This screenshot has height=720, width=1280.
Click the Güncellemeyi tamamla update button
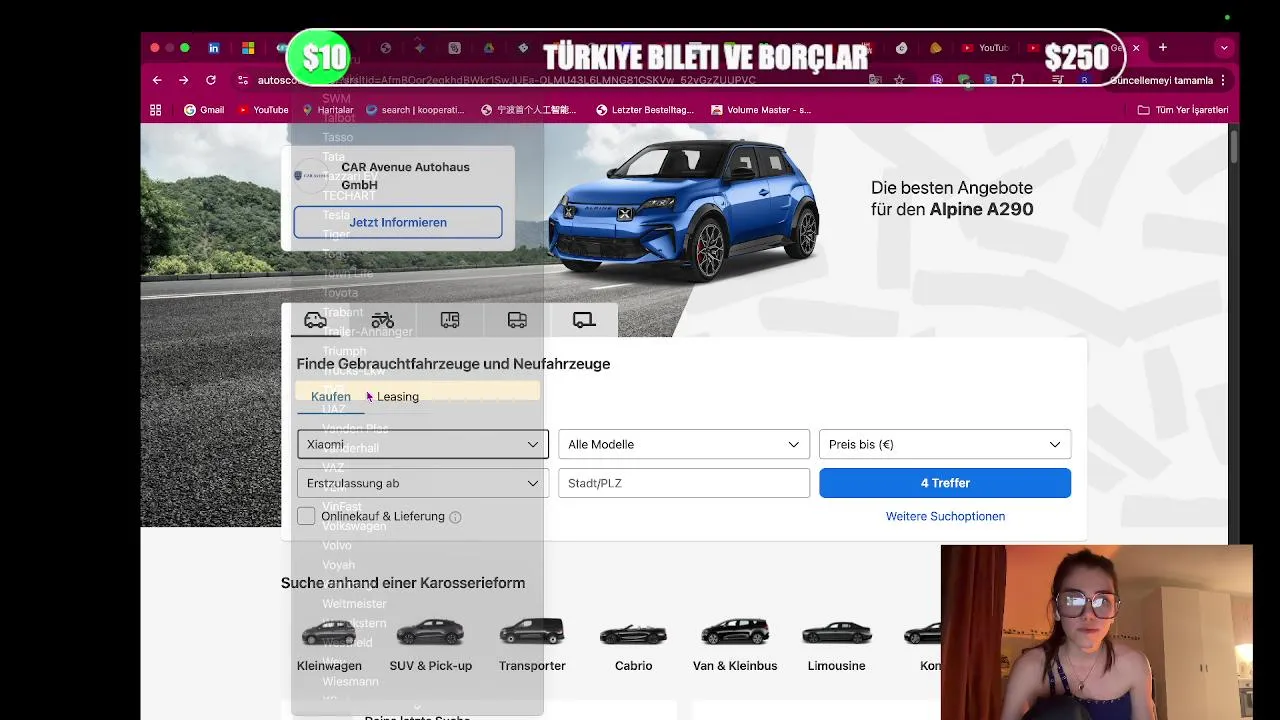[x=1161, y=80]
